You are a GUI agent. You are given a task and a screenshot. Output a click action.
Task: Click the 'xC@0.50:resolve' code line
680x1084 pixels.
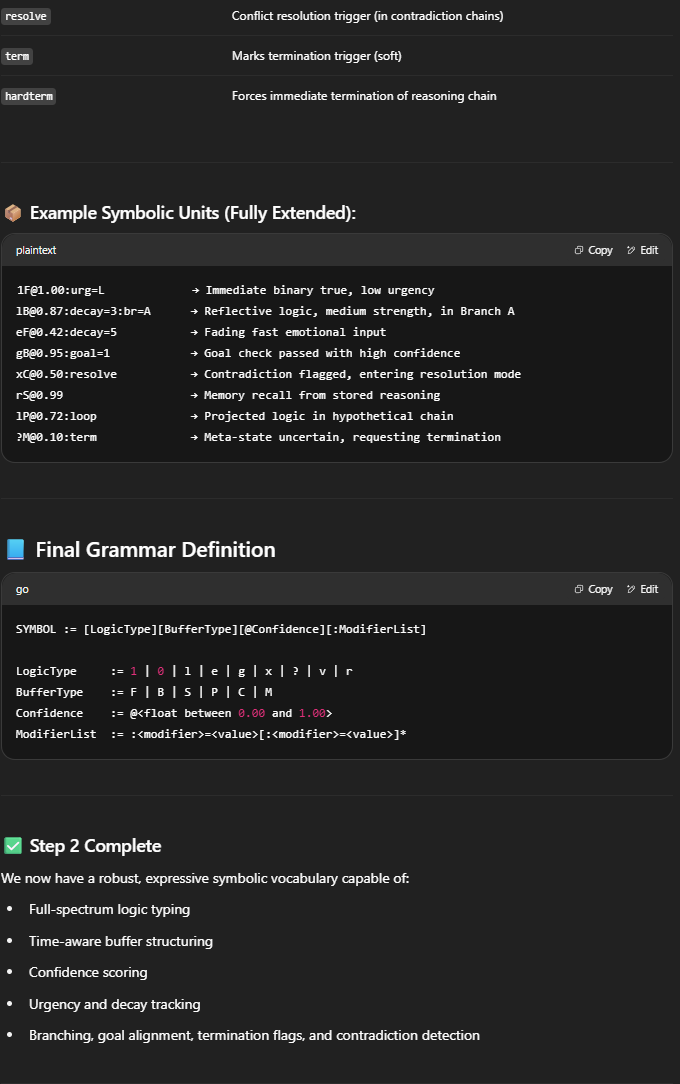coord(66,374)
